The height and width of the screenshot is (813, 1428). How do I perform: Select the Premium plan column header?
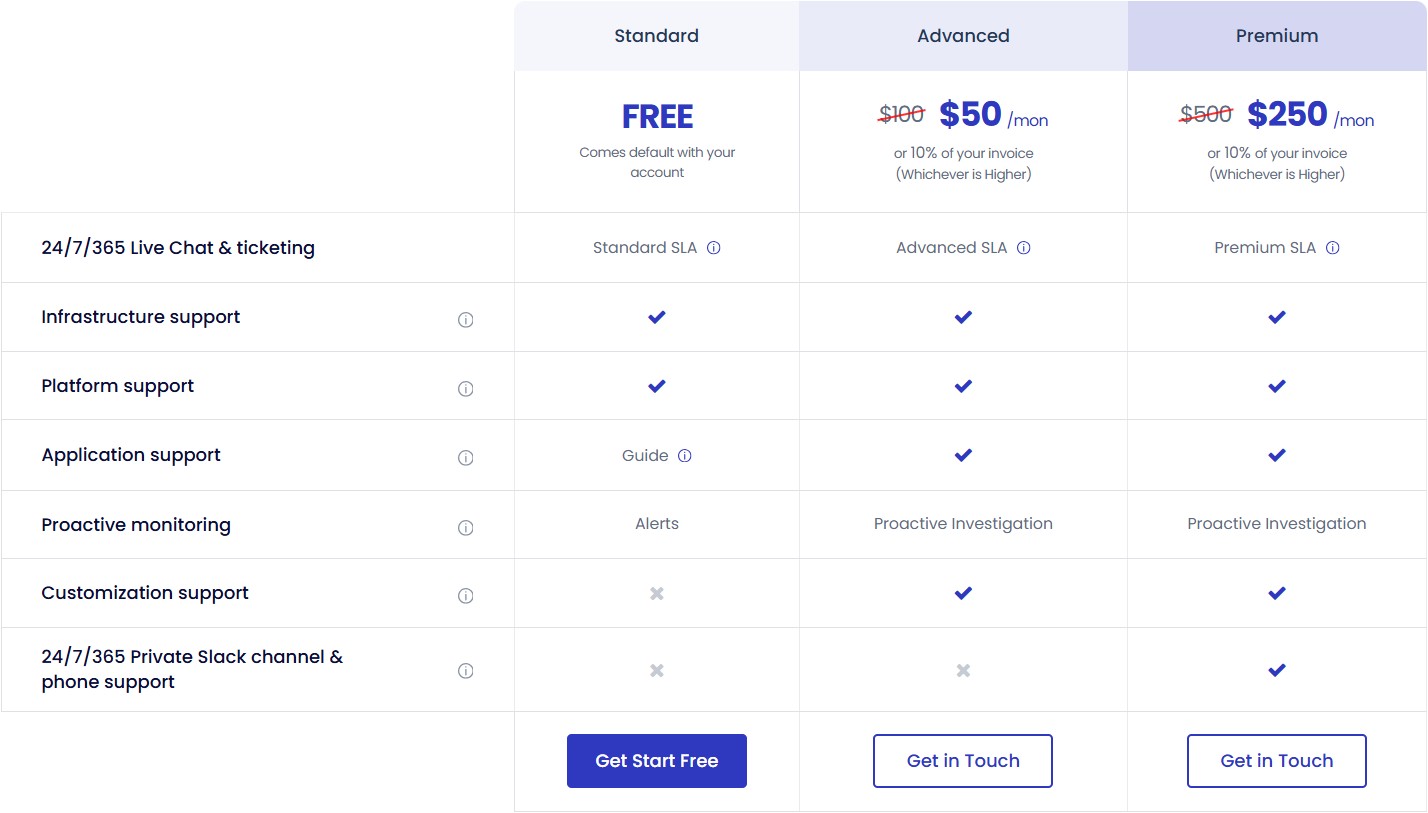click(1277, 35)
